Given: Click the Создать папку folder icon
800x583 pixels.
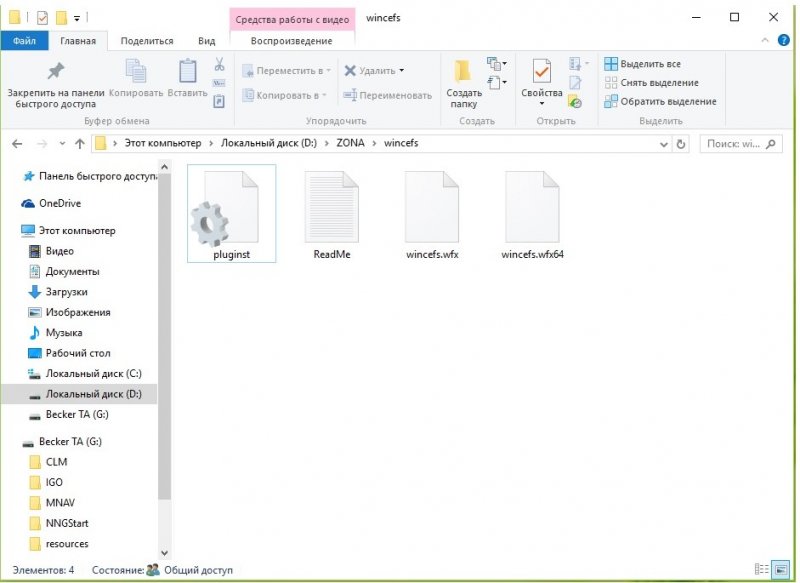Looking at the screenshot, I should tap(463, 72).
